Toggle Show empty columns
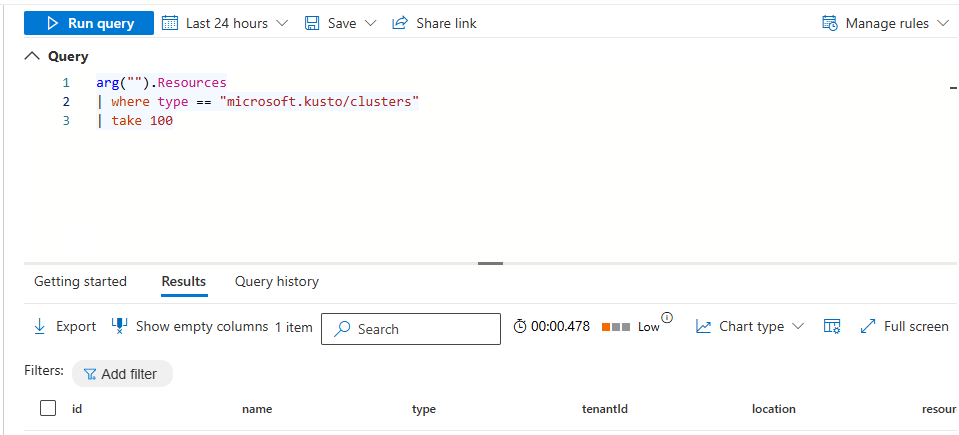 [189, 326]
